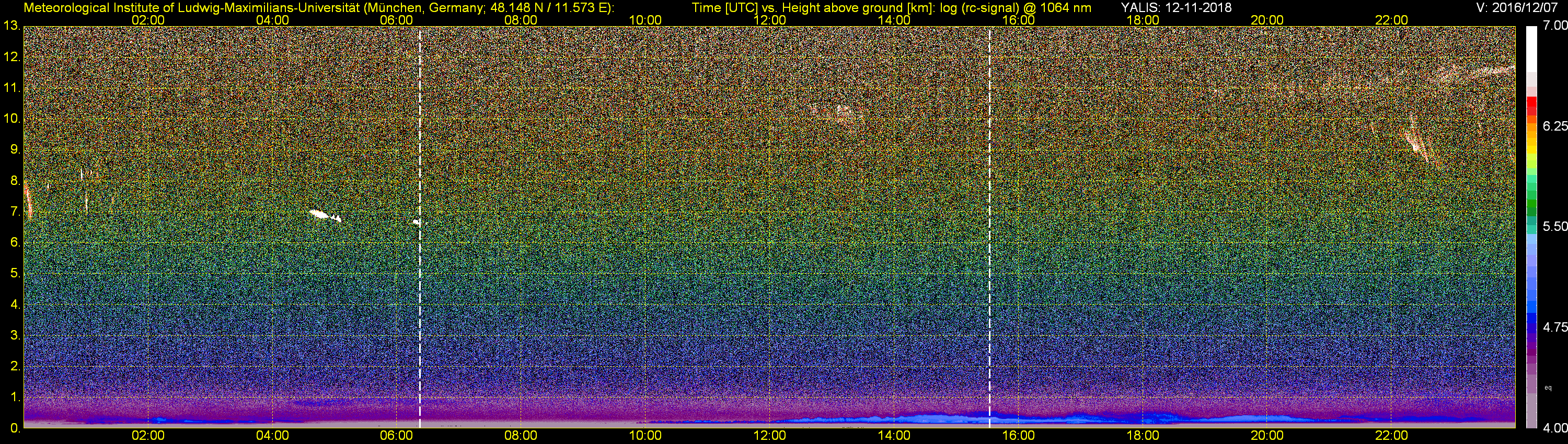
Task: Click the bottom axis '18:00' time label
Action: (x=1143, y=436)
